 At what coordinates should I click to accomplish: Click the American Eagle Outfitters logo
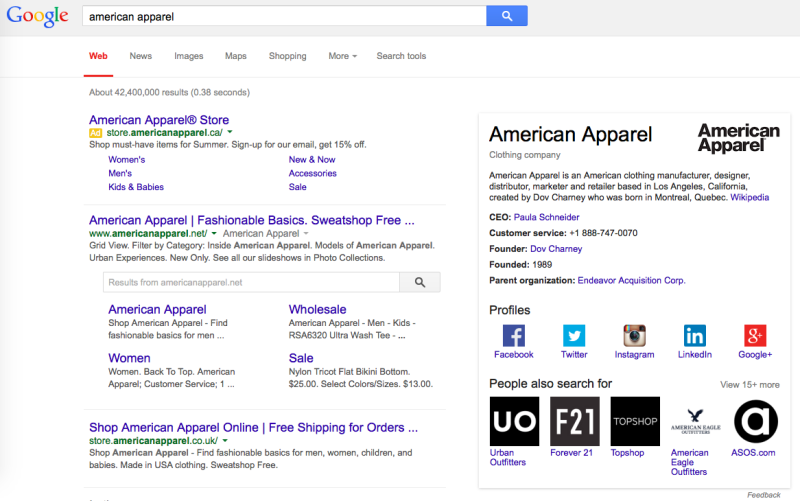pyautogui.click(x=695, y=421)
